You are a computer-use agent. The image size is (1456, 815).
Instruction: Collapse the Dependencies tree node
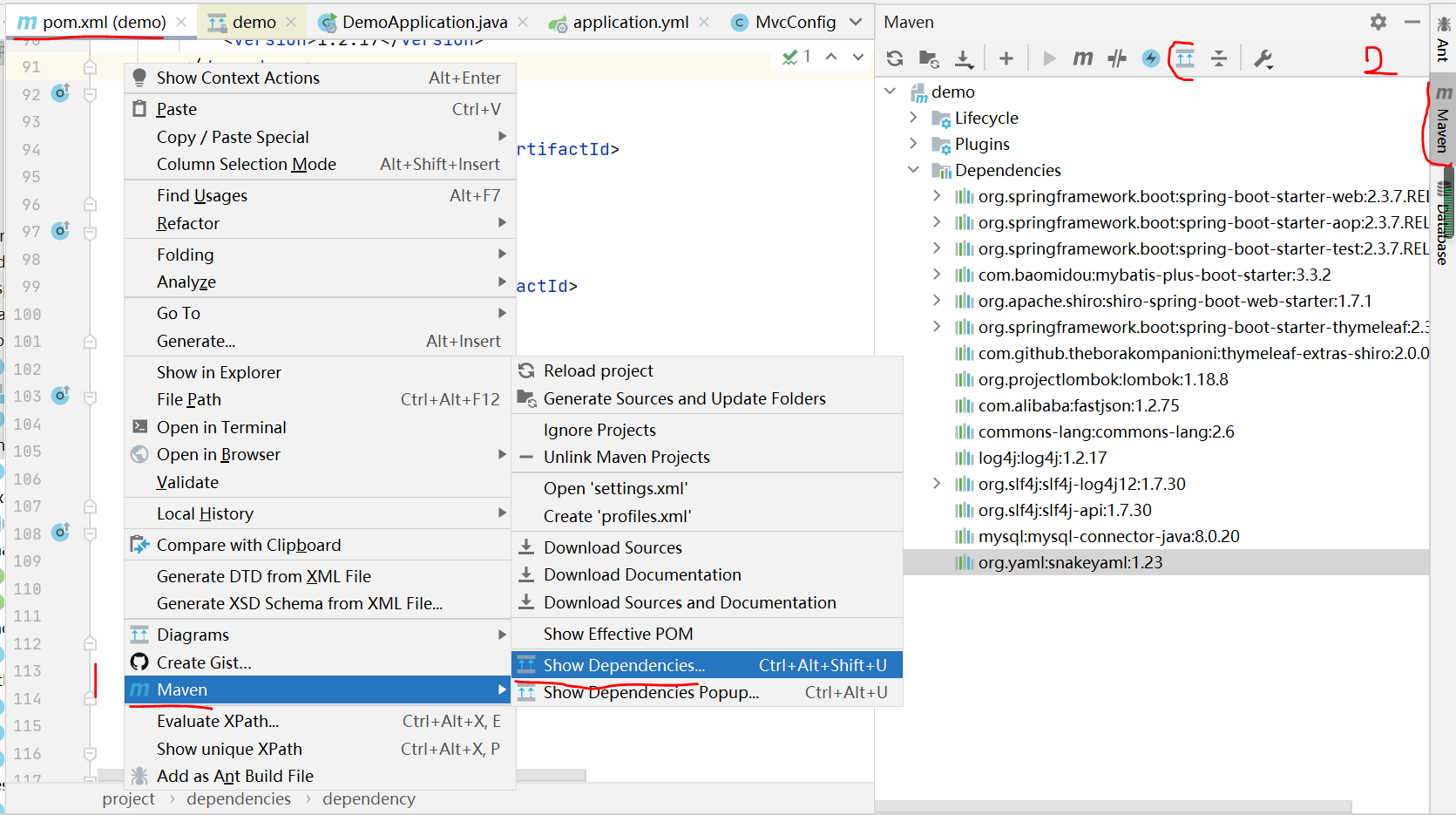(913, 170)
